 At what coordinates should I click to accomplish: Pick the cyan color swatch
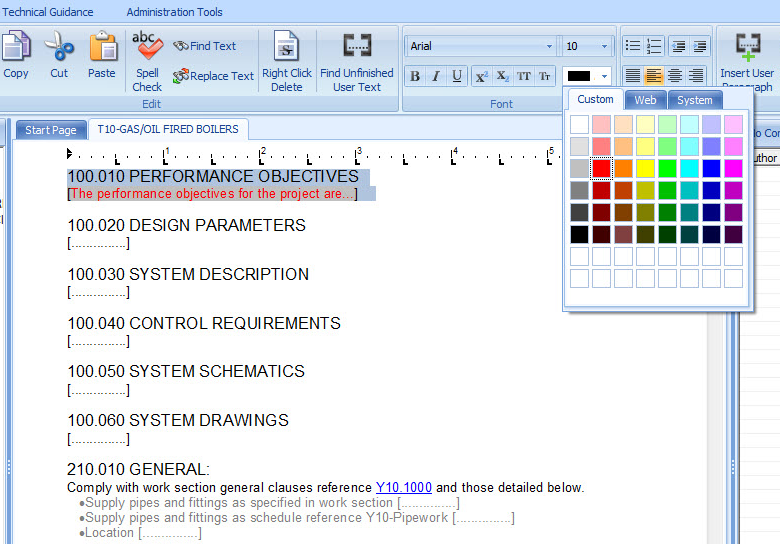pyautogui.click(x=689, y=168)
